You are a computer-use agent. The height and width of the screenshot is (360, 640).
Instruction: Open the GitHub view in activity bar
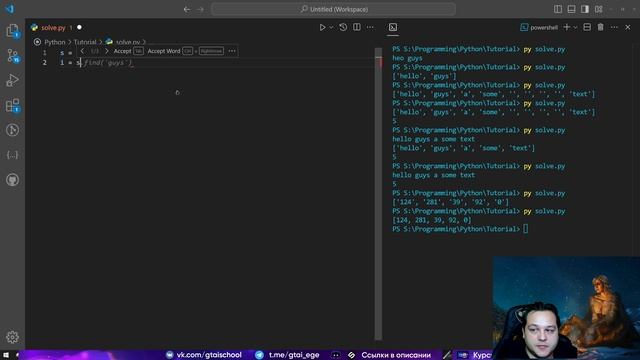(12, 180)
